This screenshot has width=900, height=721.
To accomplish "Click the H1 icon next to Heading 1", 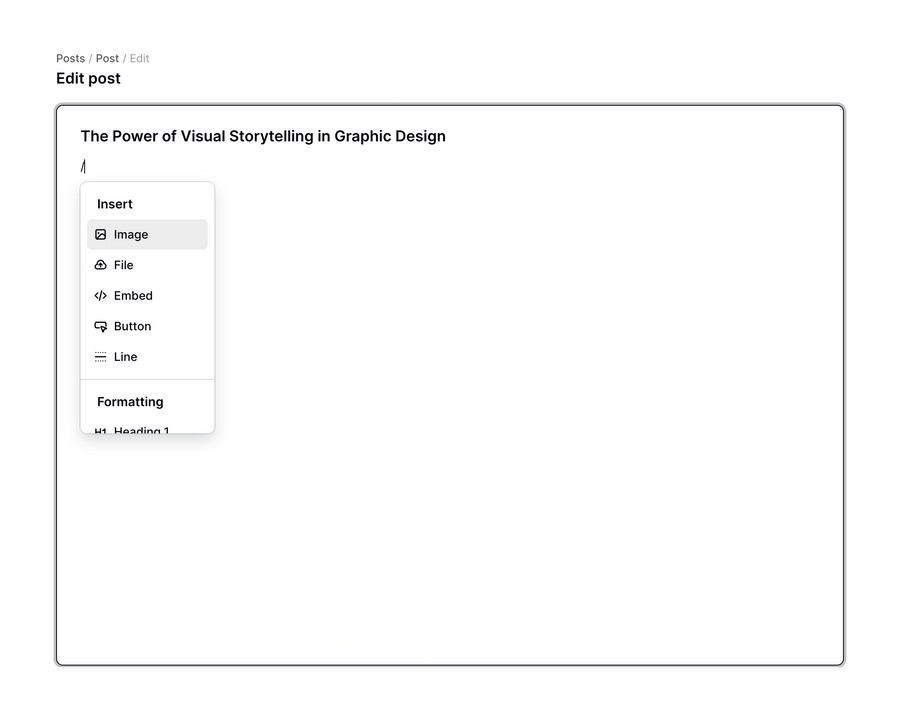I will click(102, 430).
